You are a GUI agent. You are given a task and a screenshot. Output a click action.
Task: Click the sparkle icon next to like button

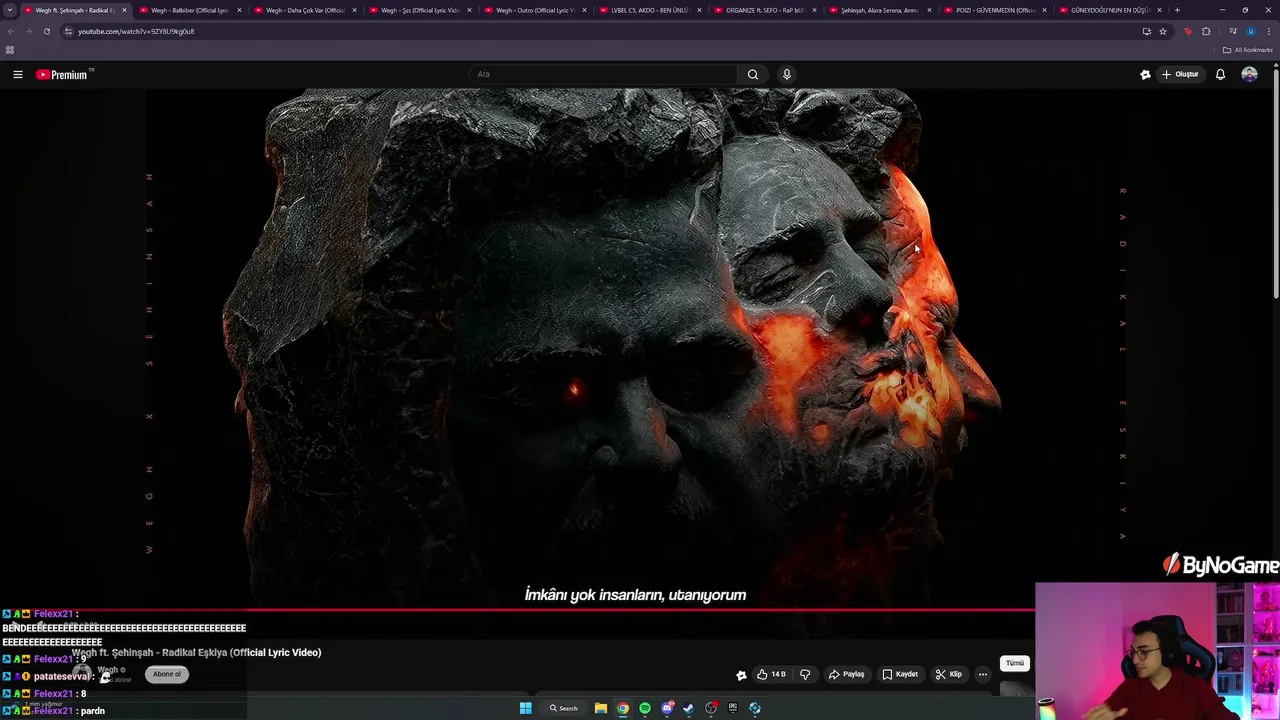[x=741, y=675]
